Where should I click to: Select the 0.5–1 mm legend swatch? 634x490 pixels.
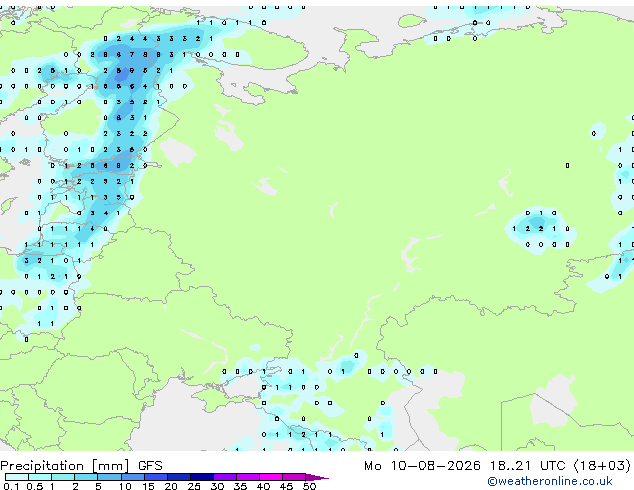point(40,477)
